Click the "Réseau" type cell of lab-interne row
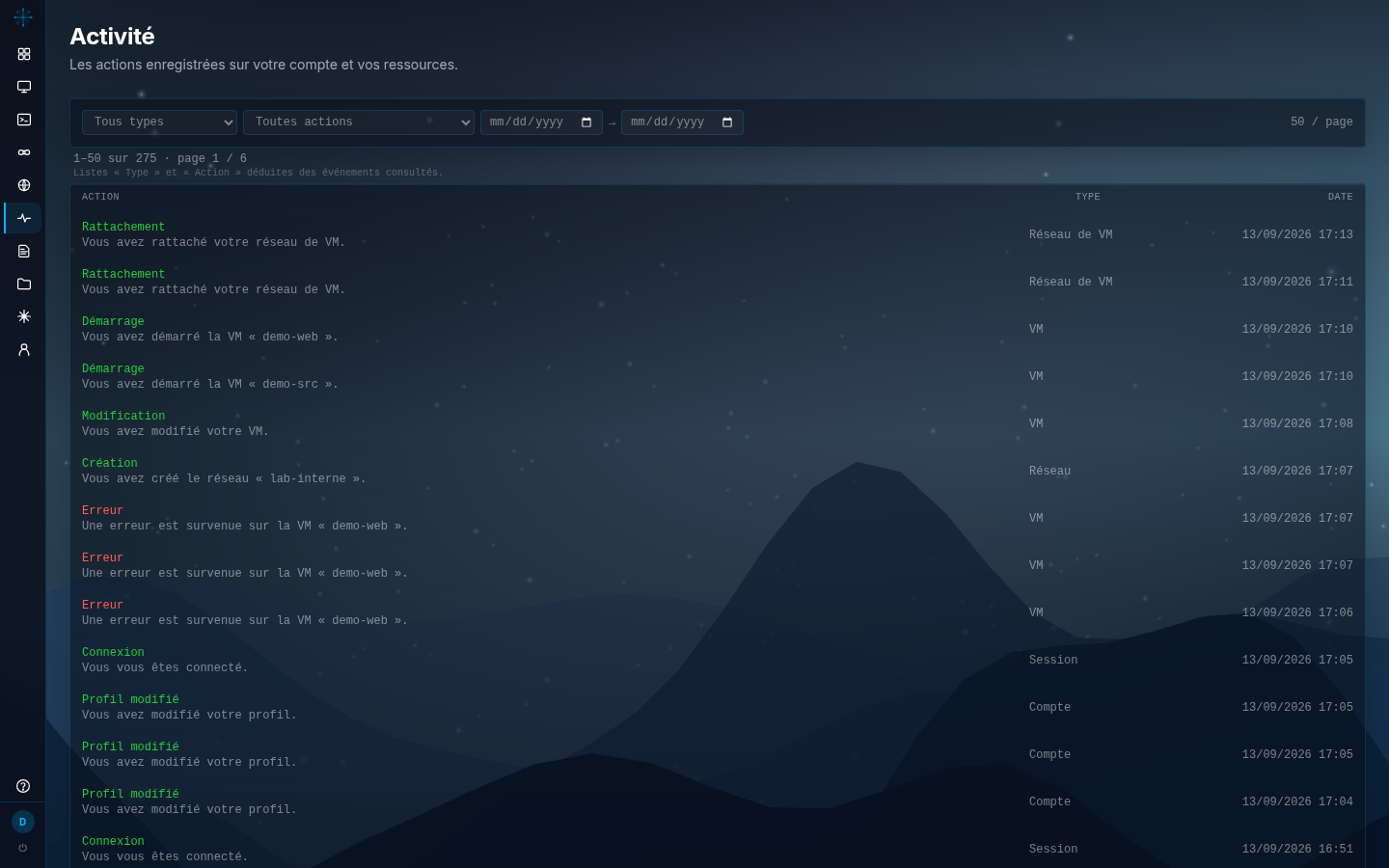This screenshot has width=1389, height=868. tap(1049, 472)
